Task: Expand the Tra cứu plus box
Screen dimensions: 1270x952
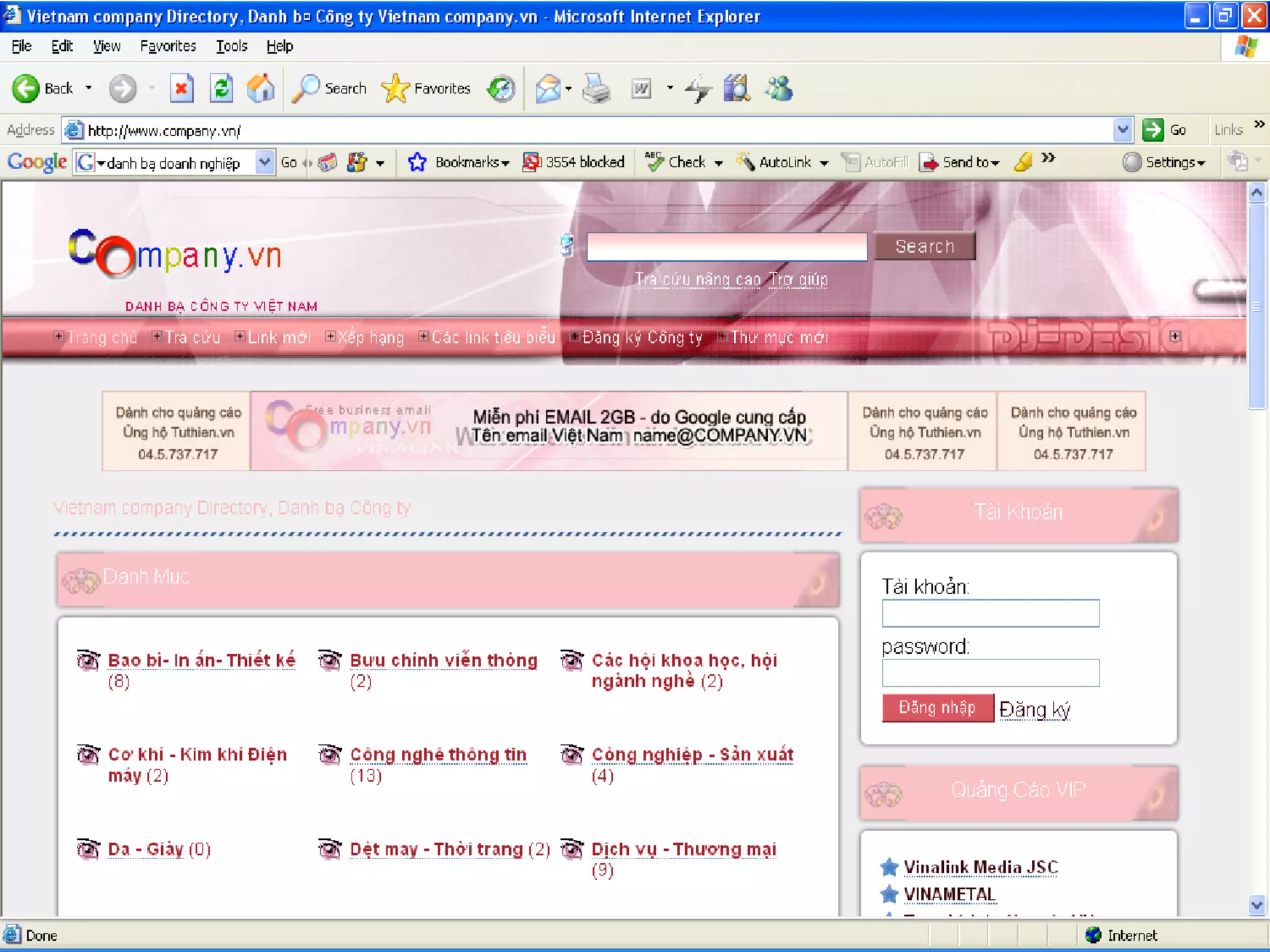Action: click(158, 337)
